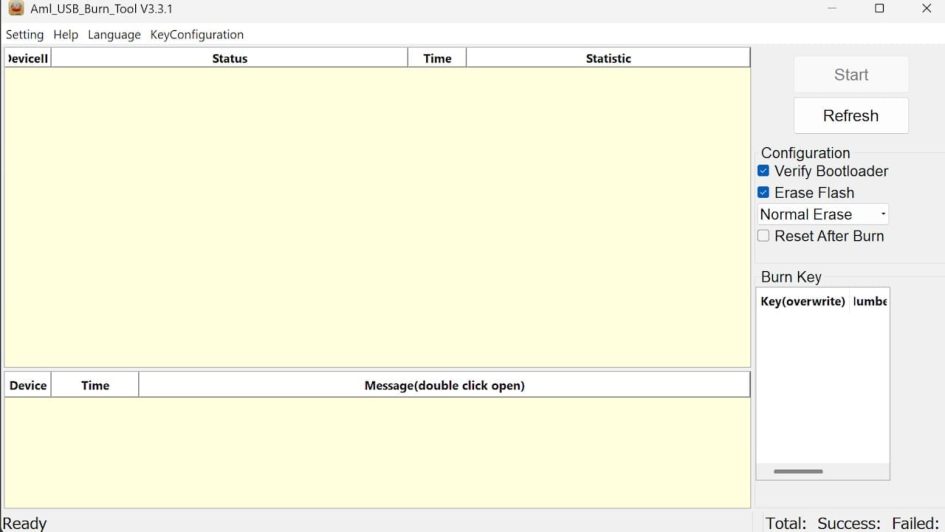Image resolution: width=945 pixels, height=532 pixels.
Task: Click the Total: status bar label
Action: tap(785, 523)
